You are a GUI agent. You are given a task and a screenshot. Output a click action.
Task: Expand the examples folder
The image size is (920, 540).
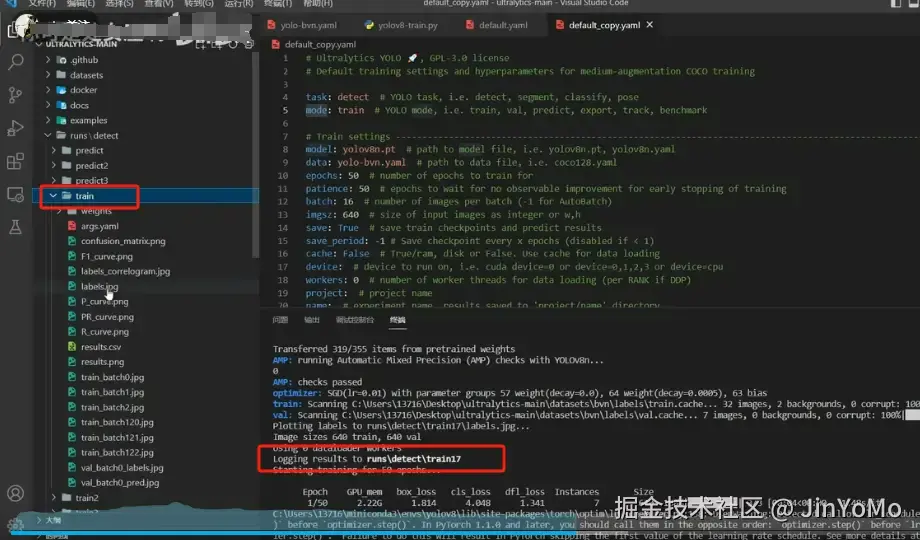(x=48, y=120)
